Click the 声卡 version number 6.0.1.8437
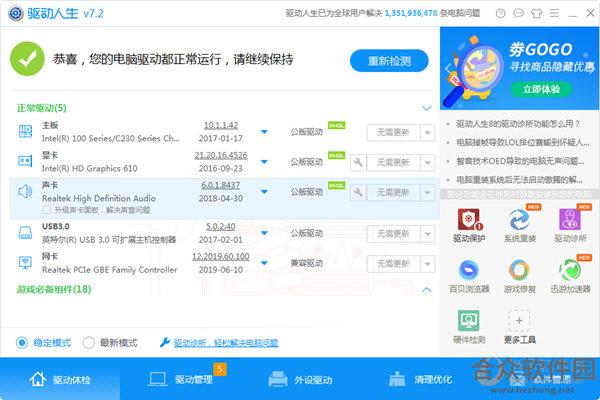 221,185
